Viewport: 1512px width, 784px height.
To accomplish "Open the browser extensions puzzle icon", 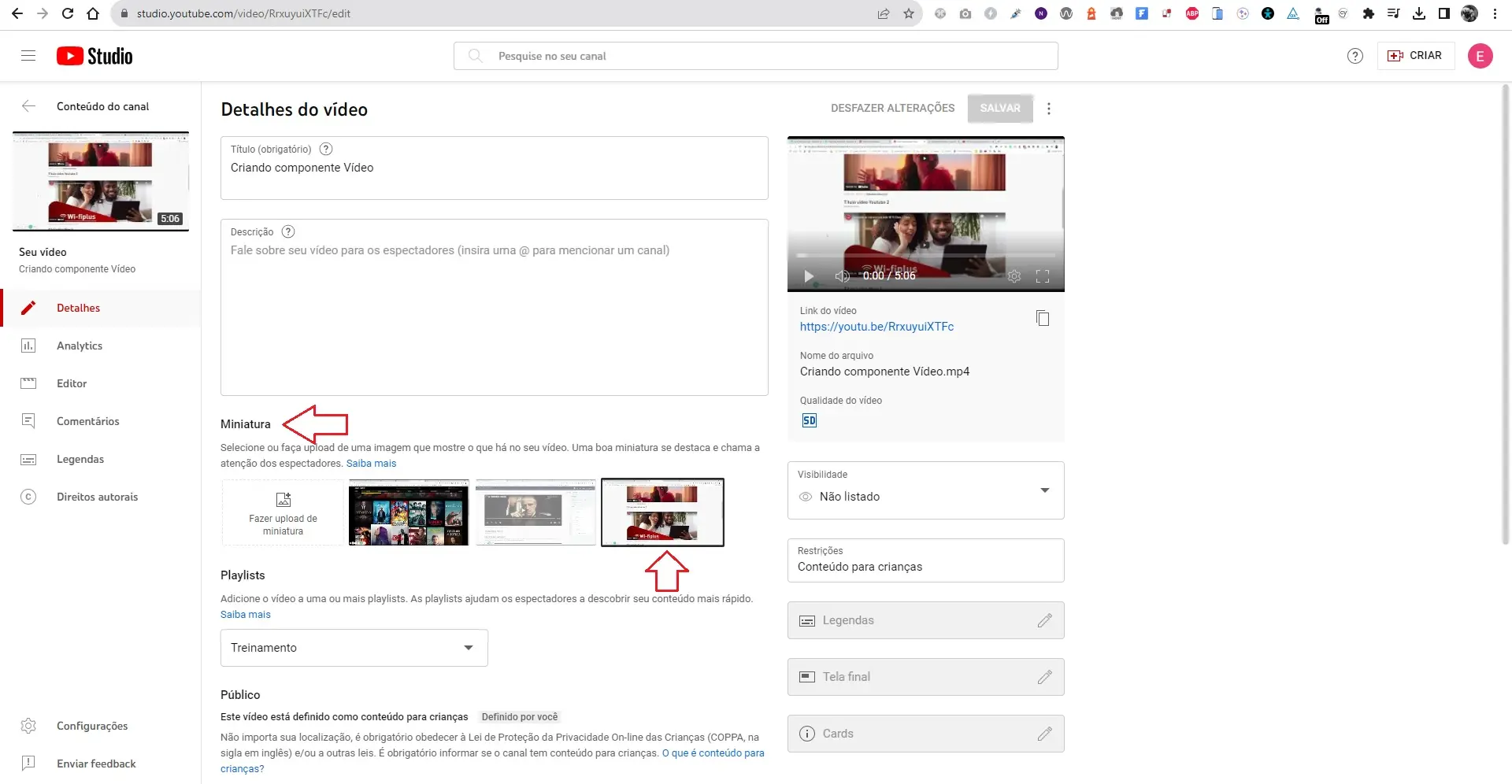I will (1369, 13).
